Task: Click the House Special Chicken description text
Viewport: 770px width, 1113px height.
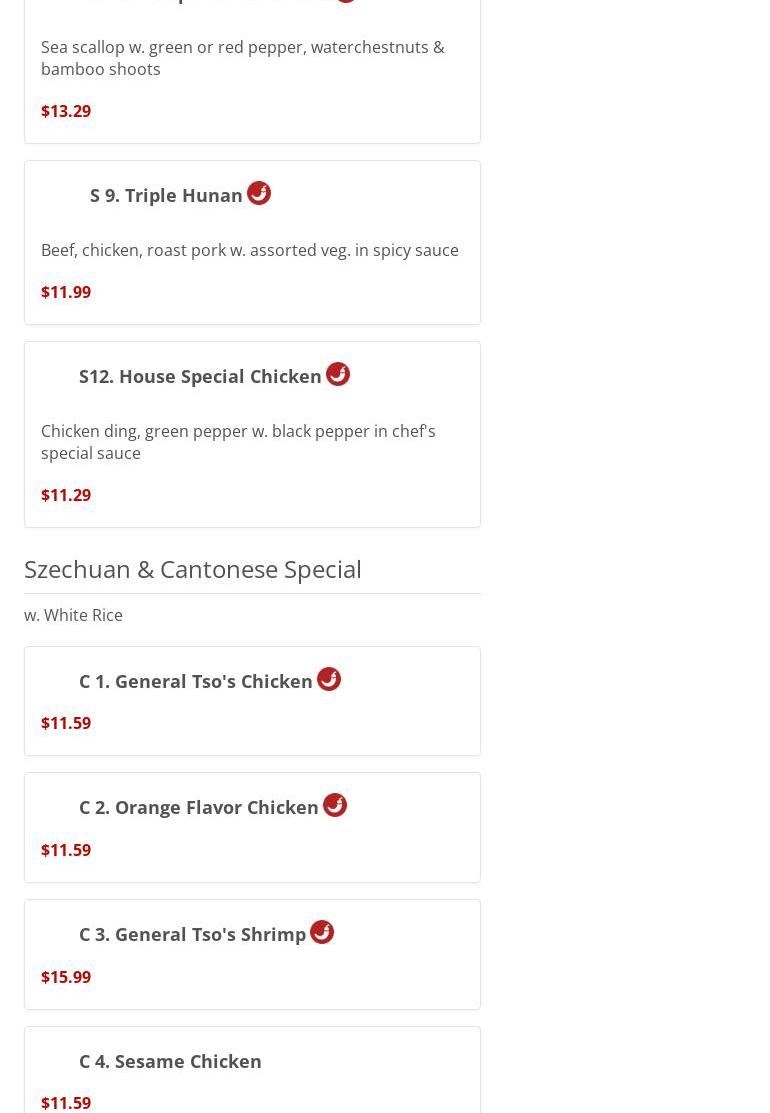Action: pos(238,442)
